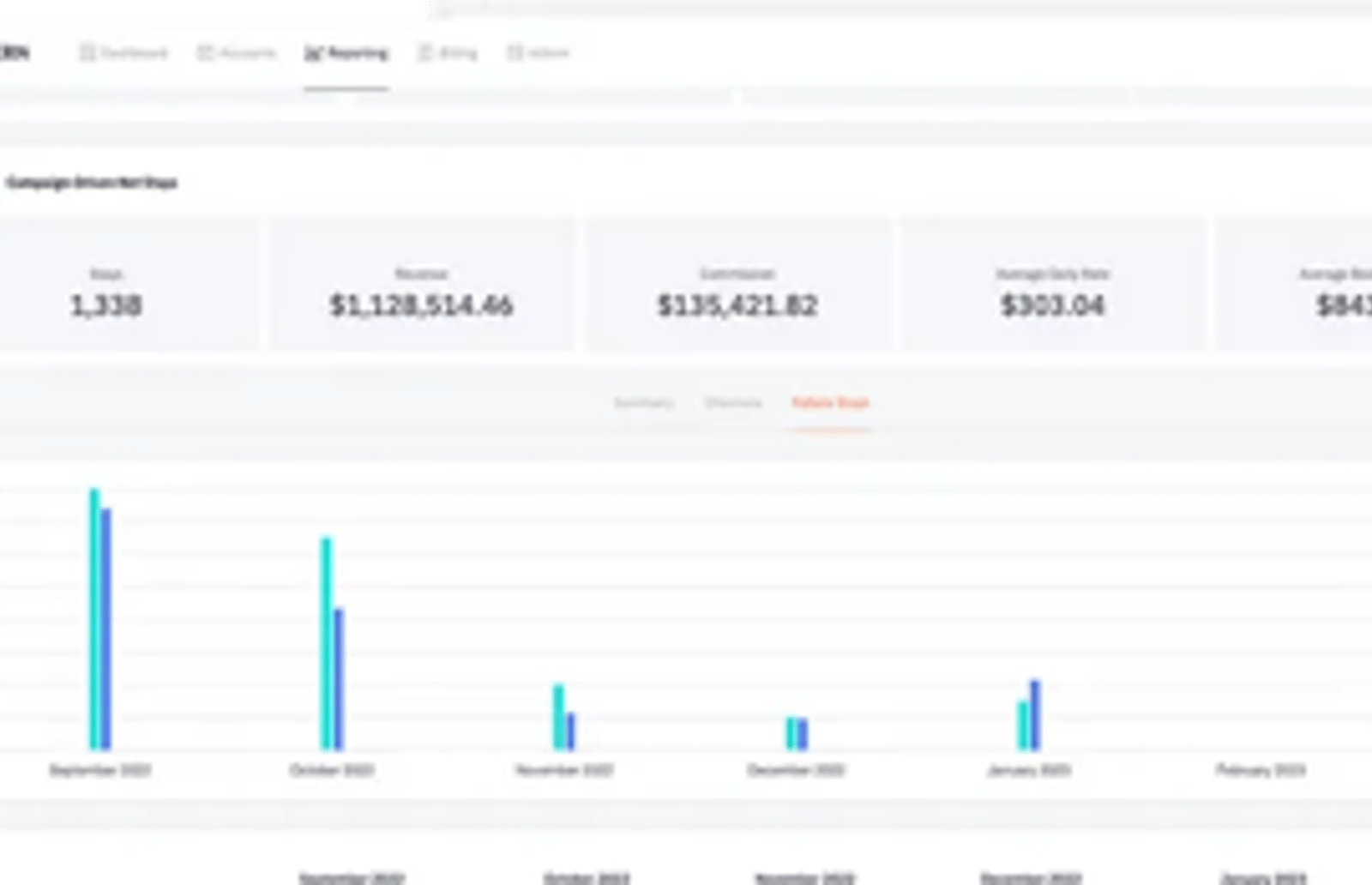This screenshot has width=1372, height=885.
Task: Click the Campaign Driven Net Stays heading
Action: [x=92, y=183]
